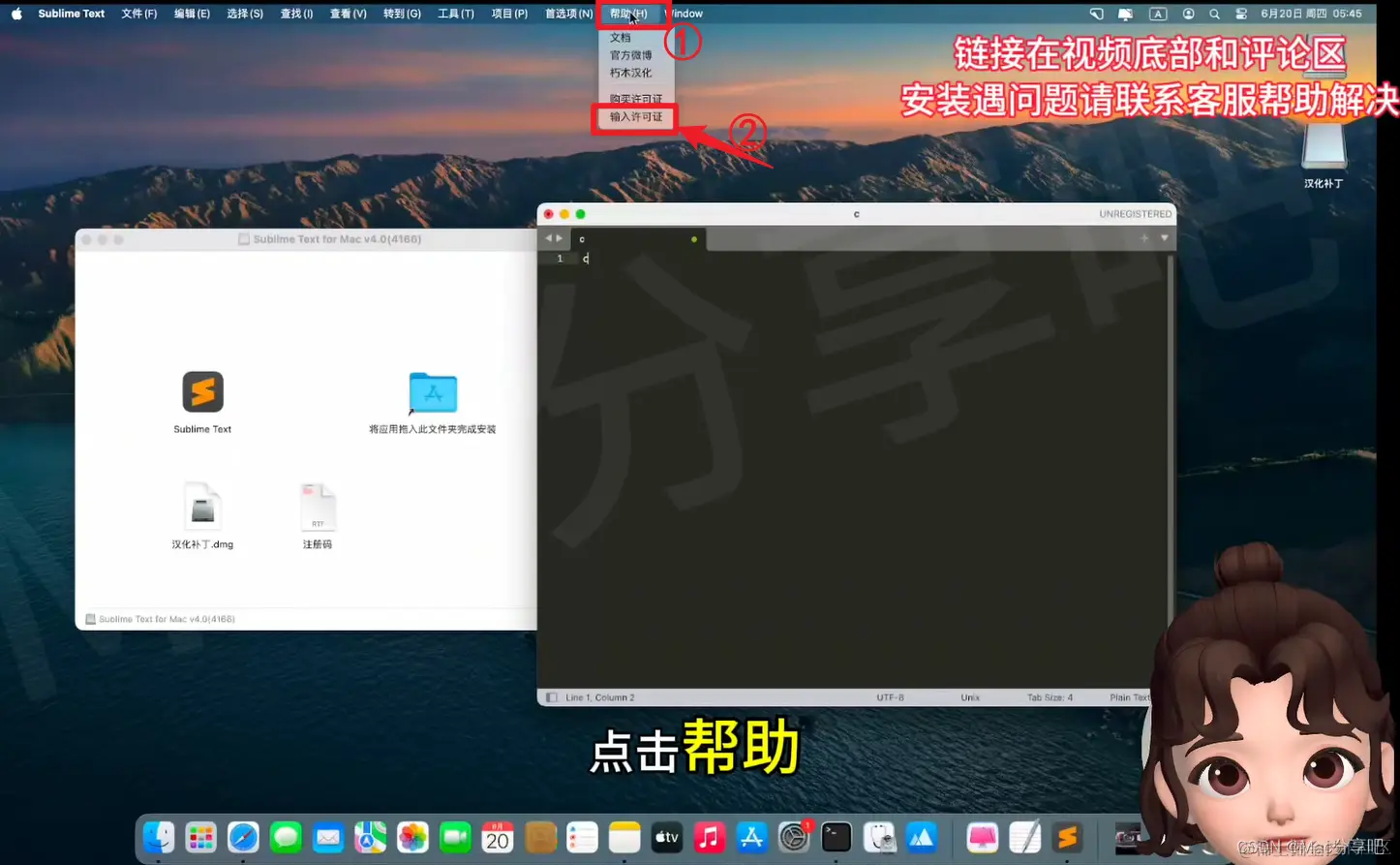
Task: Open the App Store from the Dock
Action: 751,837
